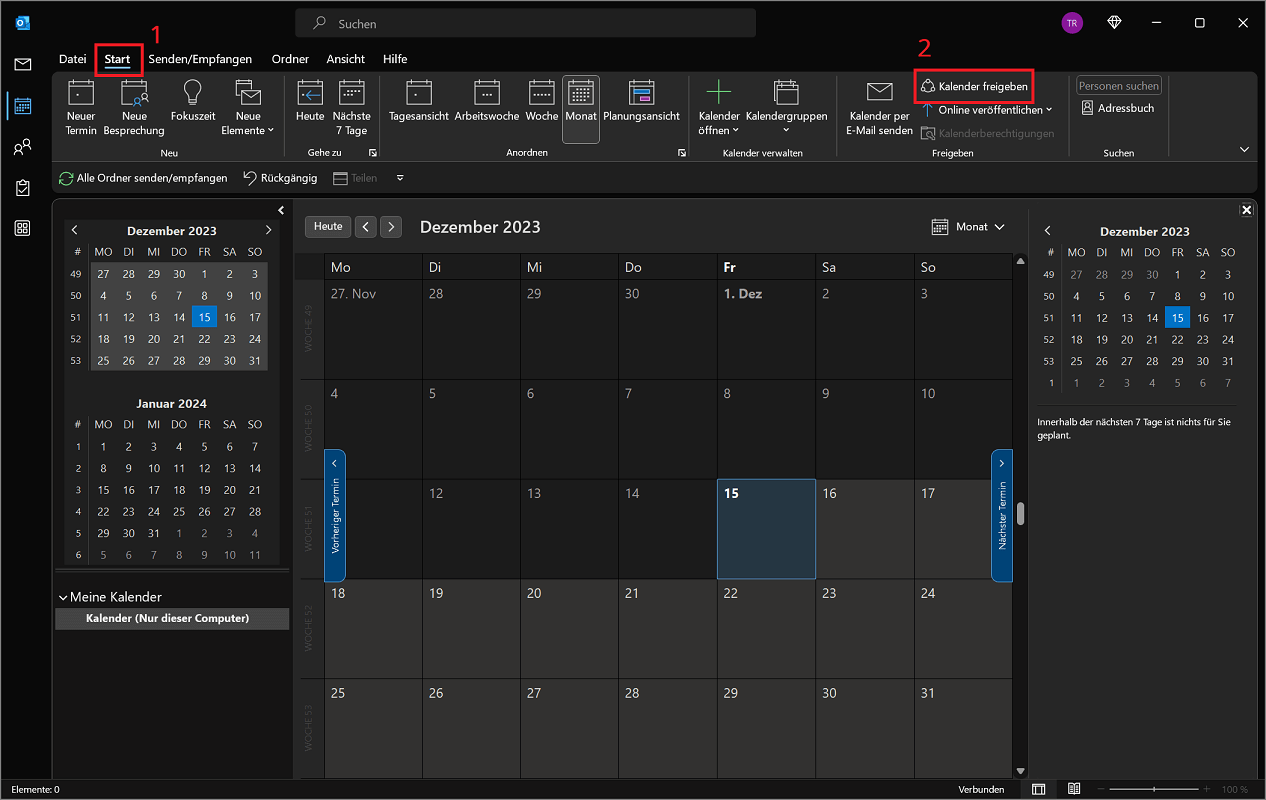Click the calendar vertical scrollbar thumb

point(1020,514)
